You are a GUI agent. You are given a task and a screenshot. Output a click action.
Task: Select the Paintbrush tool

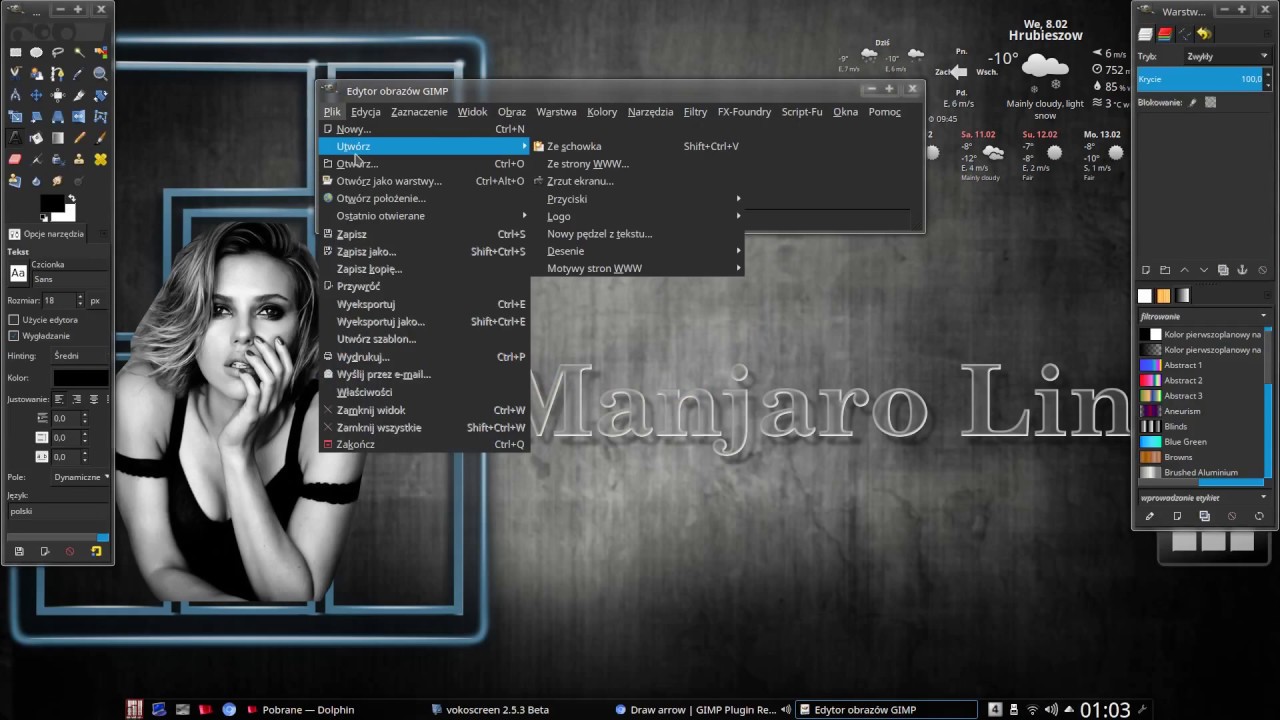click(100, 138)
